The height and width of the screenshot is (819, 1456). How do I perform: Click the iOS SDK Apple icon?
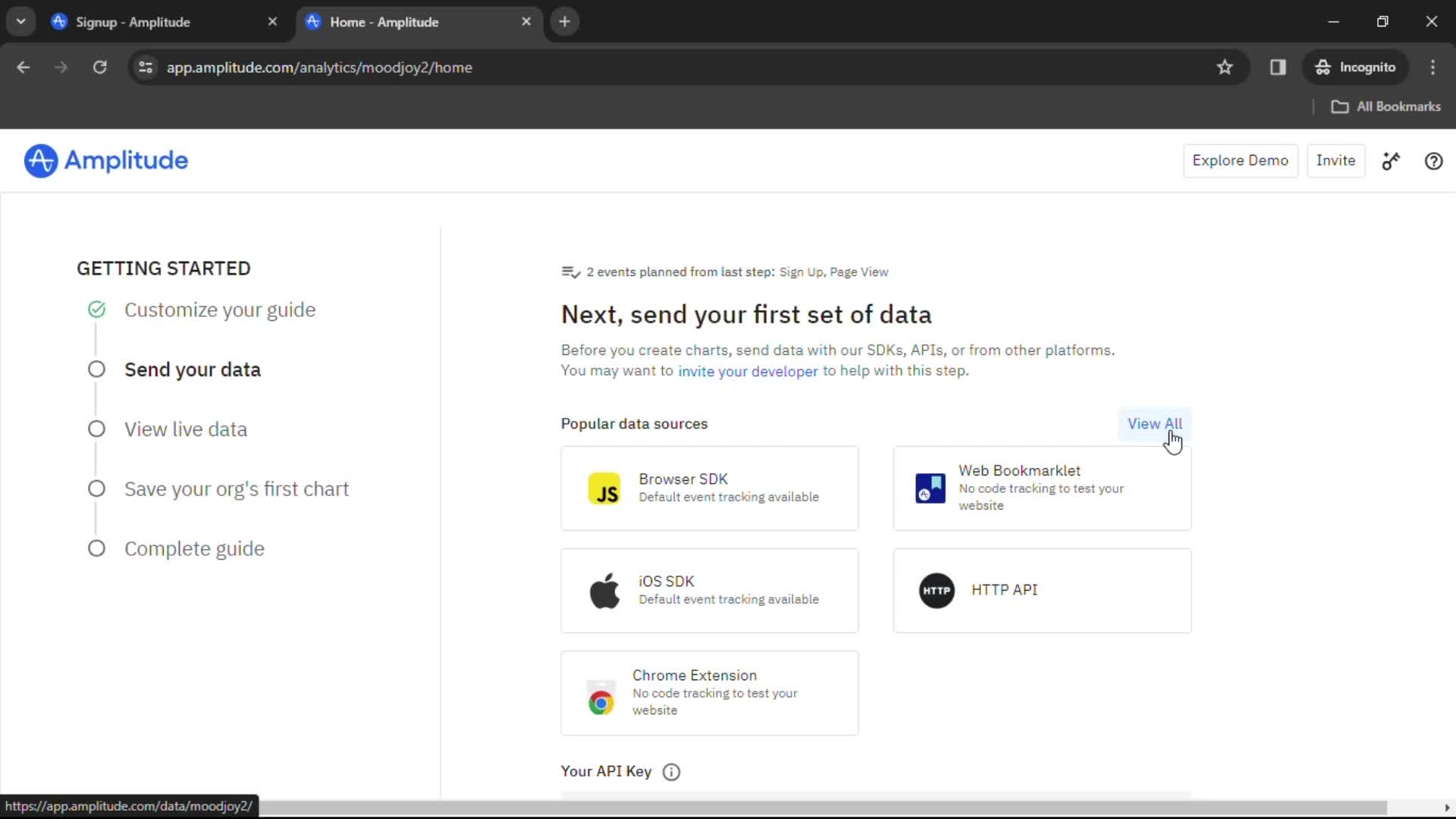pyautogui.click(x=604, y=591)
